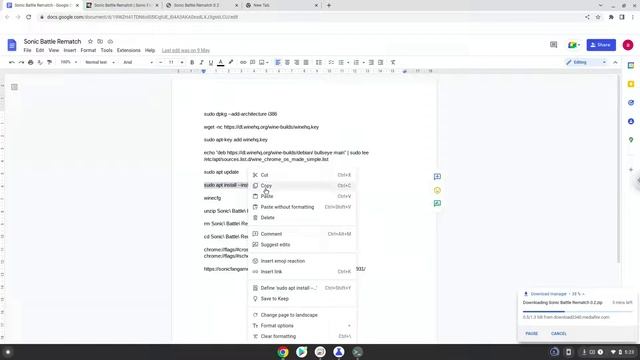Click the Insert link toolbar icon

243,62
